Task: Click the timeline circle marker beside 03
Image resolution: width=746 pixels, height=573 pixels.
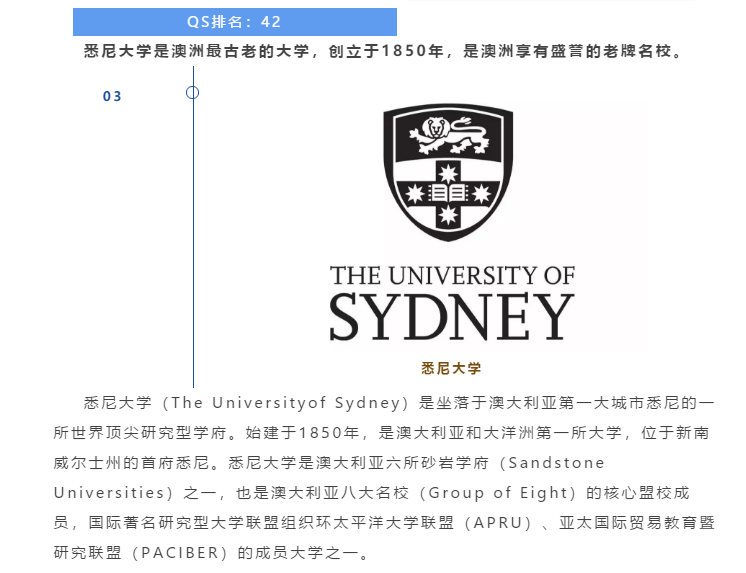Action: [192, 92]
